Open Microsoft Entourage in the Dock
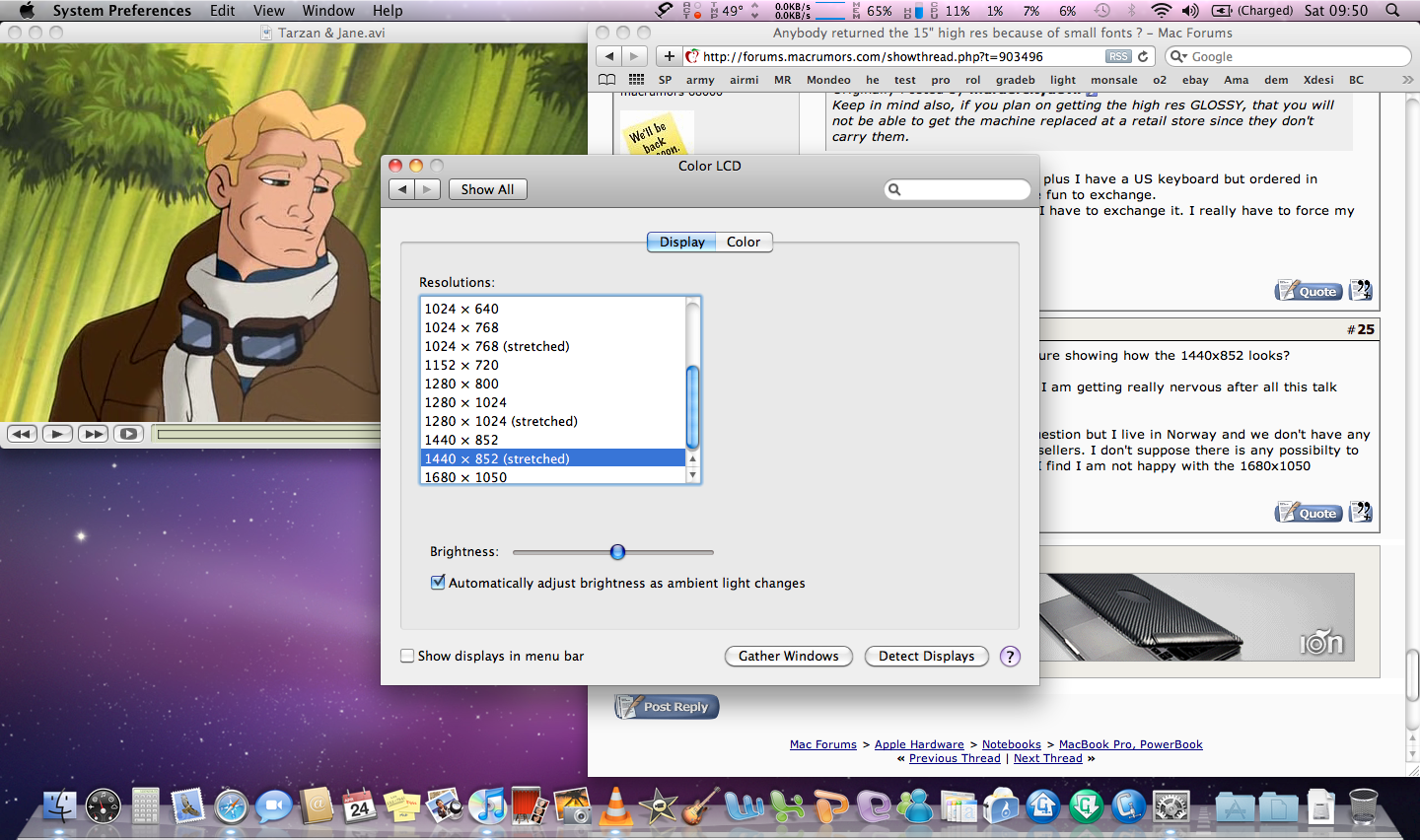The height and width of the screenshot is (840, 1420). pyautogui.click(x=874, y=806)
